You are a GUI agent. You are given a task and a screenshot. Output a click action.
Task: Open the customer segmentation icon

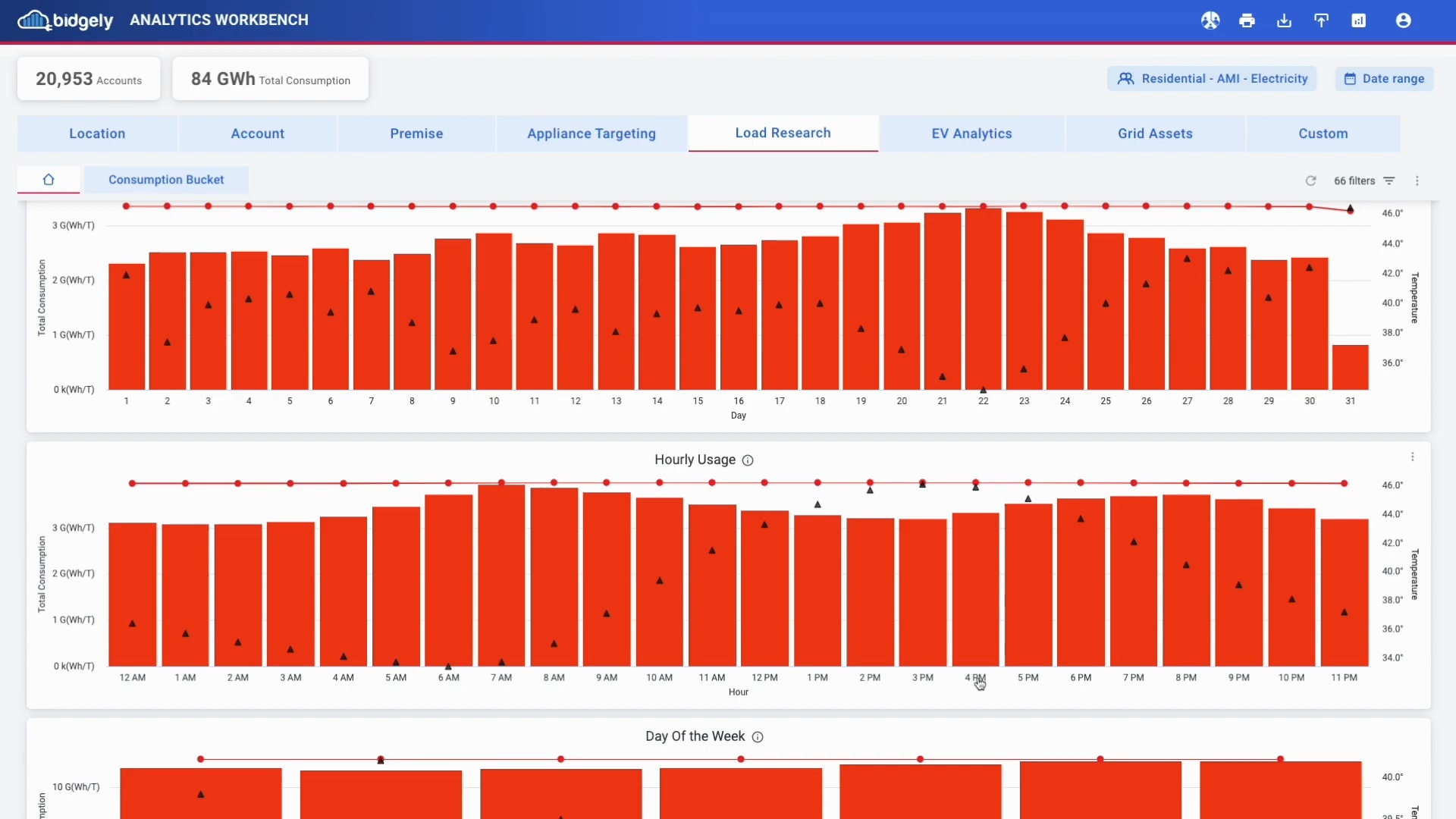(x=1210, y=20)
